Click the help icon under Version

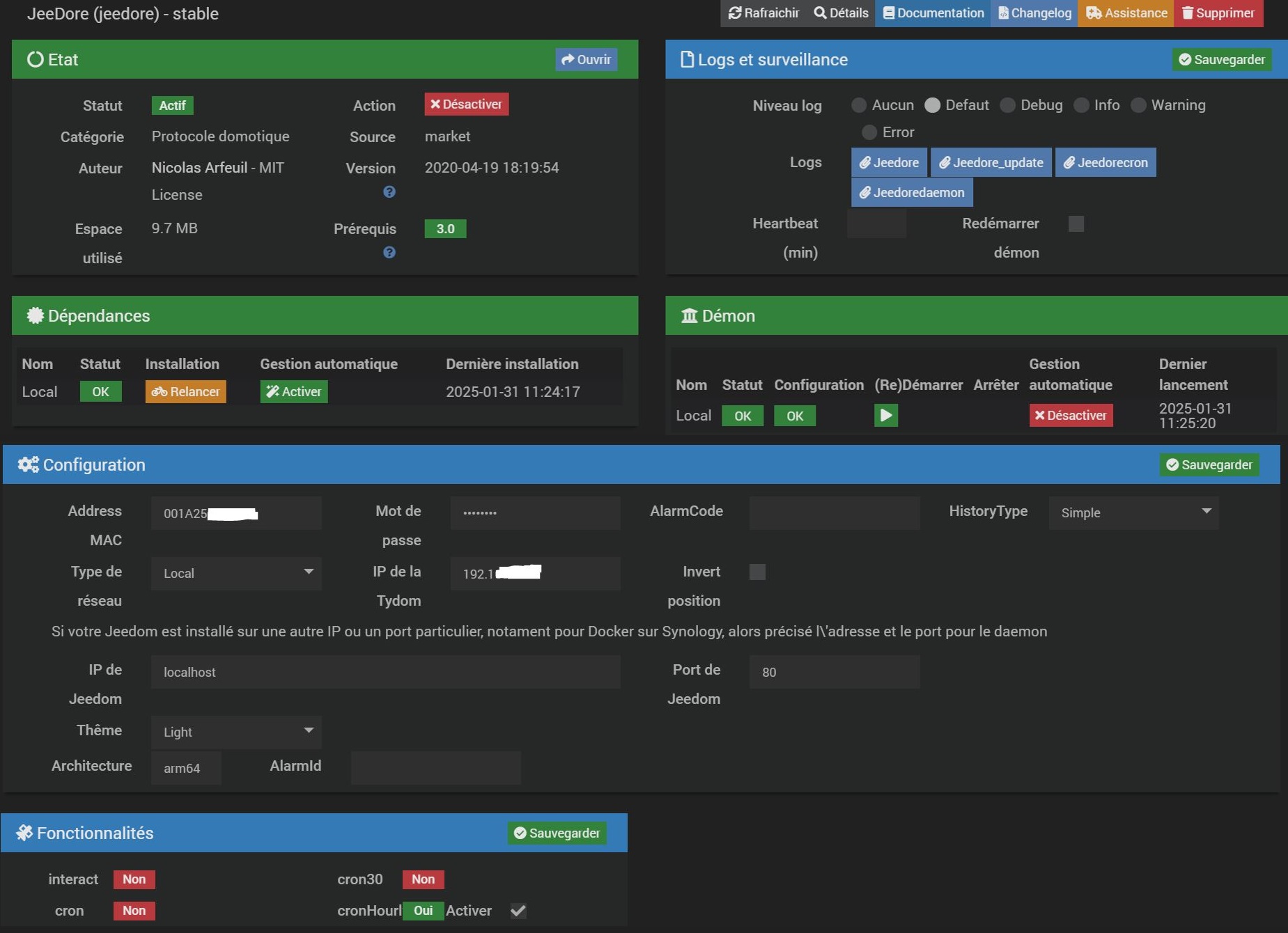(x=389, y=192)
